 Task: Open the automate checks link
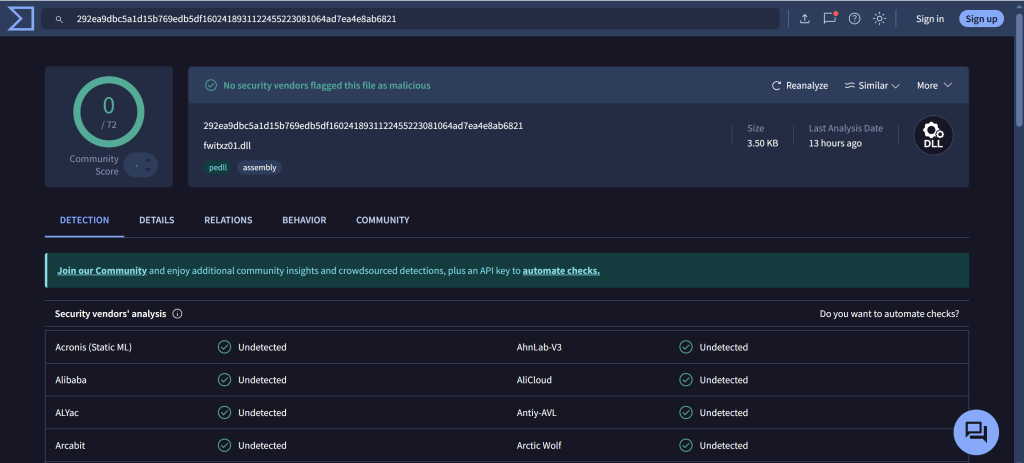tap(561, 270)
